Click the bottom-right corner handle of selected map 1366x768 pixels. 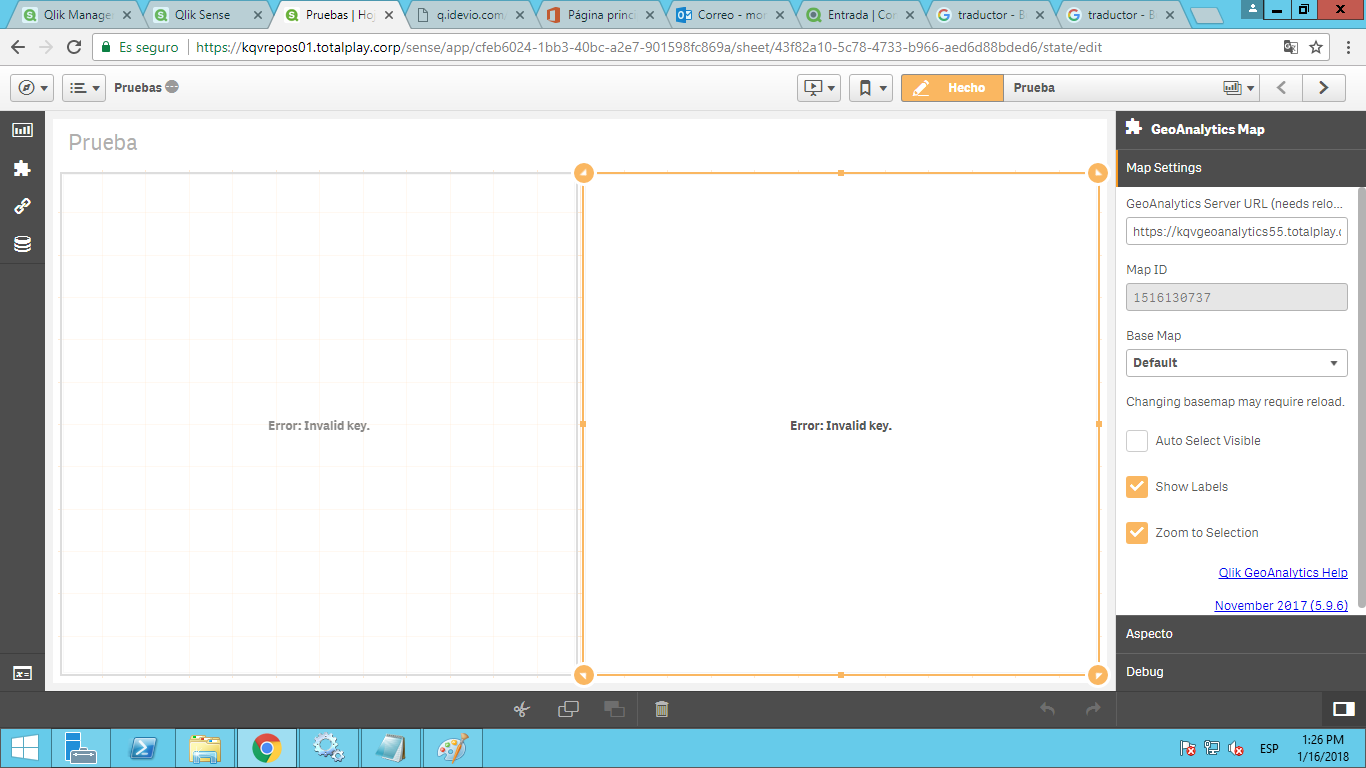[1098, 675]
